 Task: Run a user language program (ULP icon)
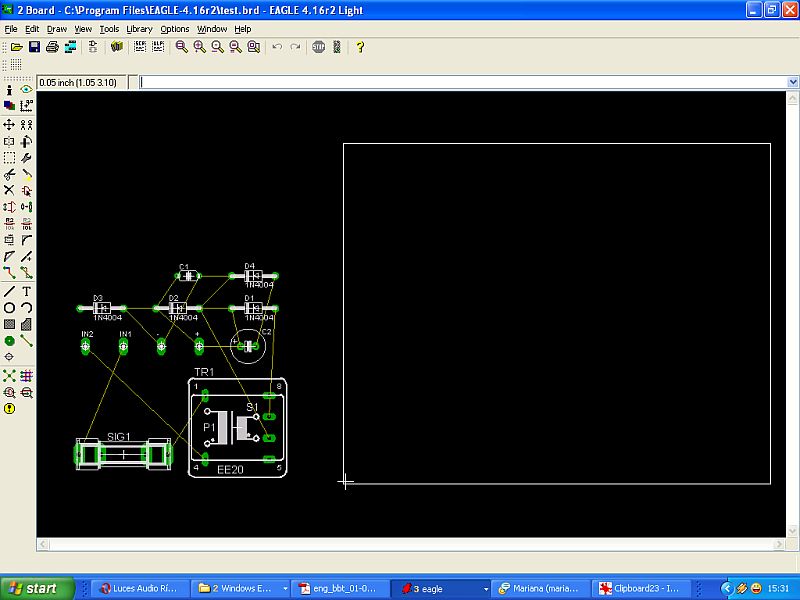click(158, 47)
